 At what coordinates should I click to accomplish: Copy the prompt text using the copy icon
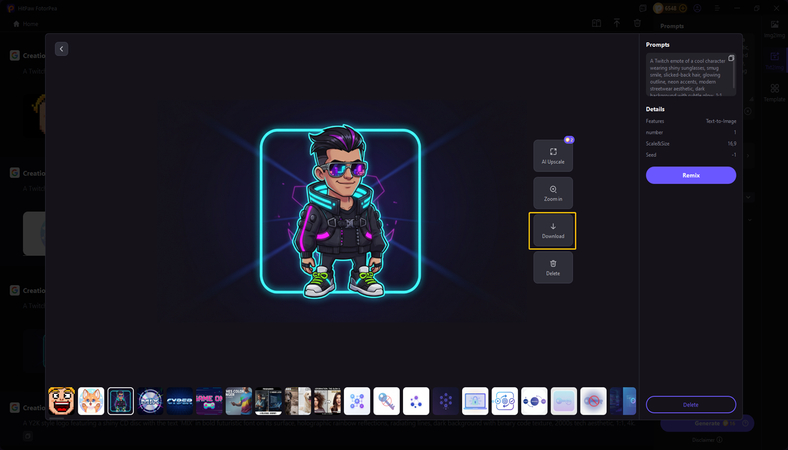(731, 58)
